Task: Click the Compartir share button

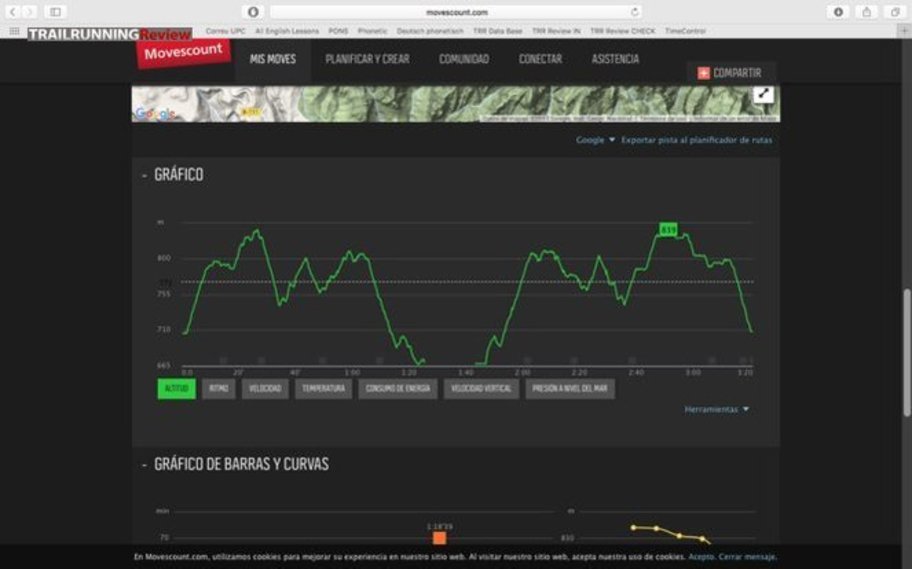Action: point(731,73)
